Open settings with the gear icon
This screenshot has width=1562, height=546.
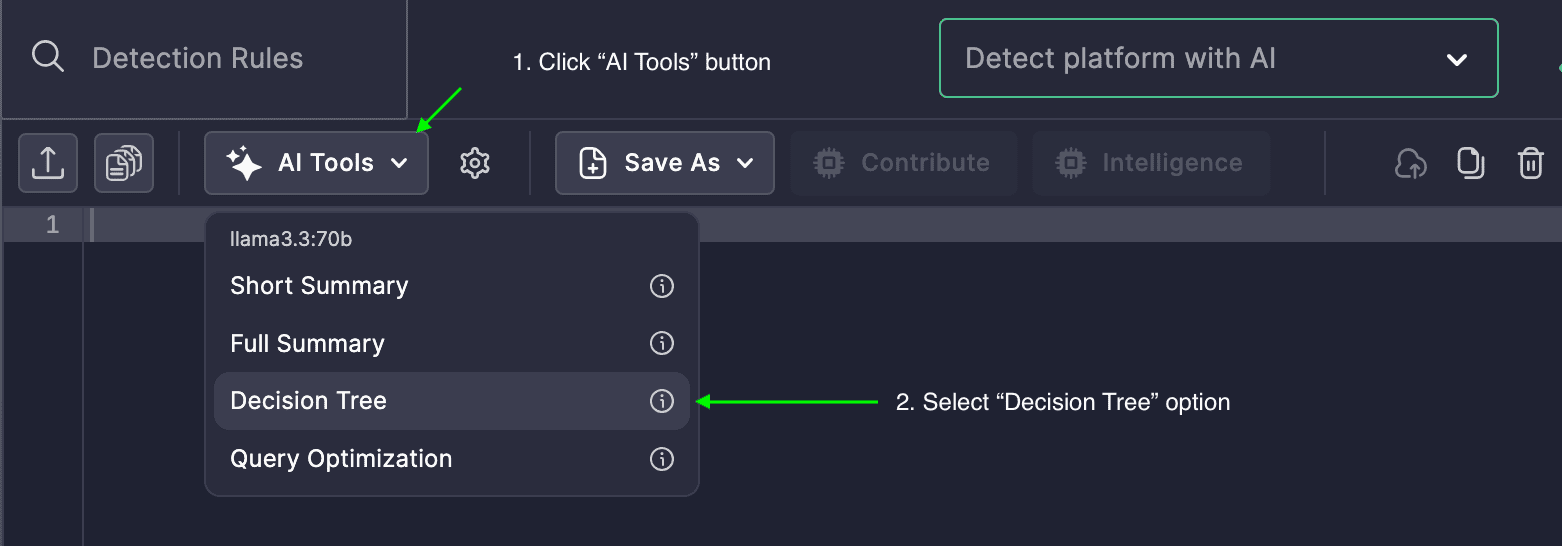(x=474, y=163)
